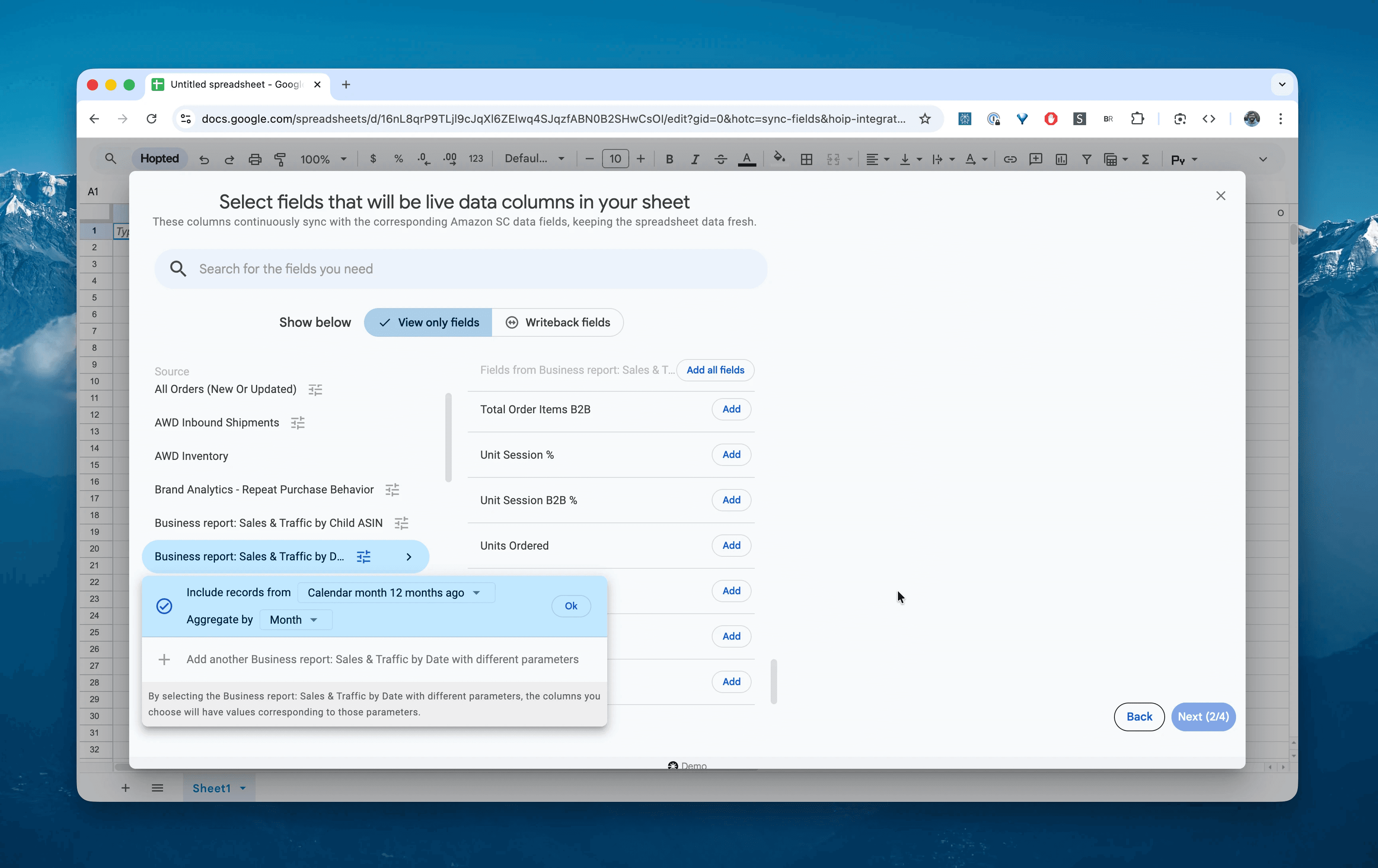The image size is (1378, 868).
Task: Click the Back button
Action: coord(1139,717)
